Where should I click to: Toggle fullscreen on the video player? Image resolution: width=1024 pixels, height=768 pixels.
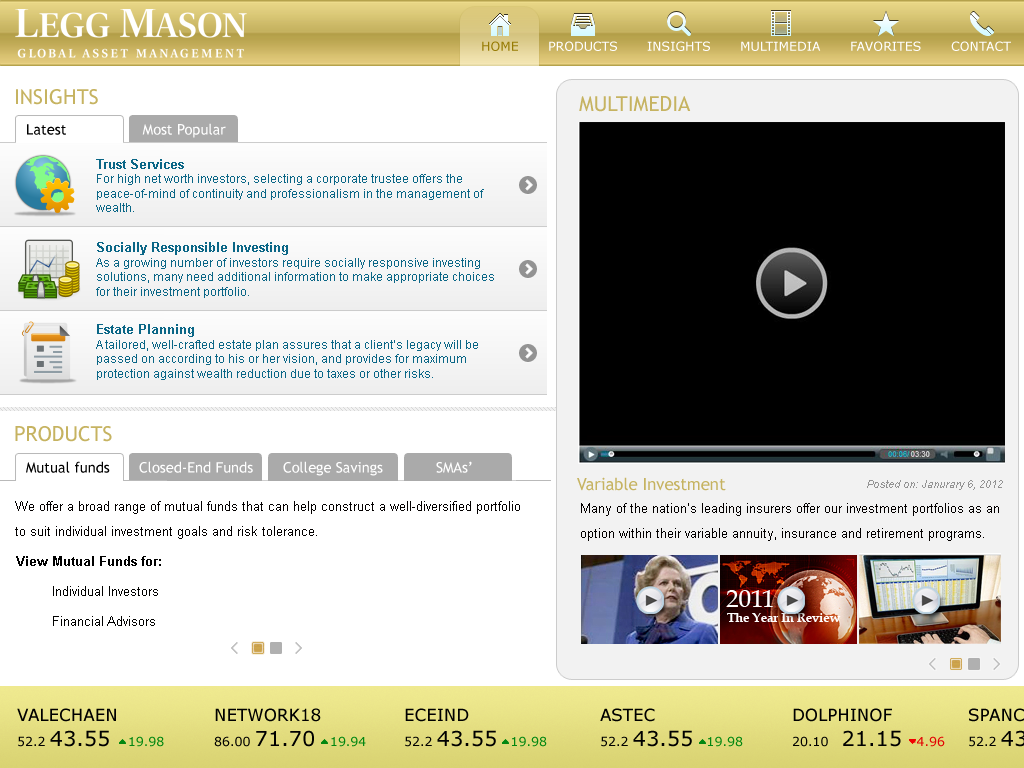pyautogui.click(x=991, y=454)
